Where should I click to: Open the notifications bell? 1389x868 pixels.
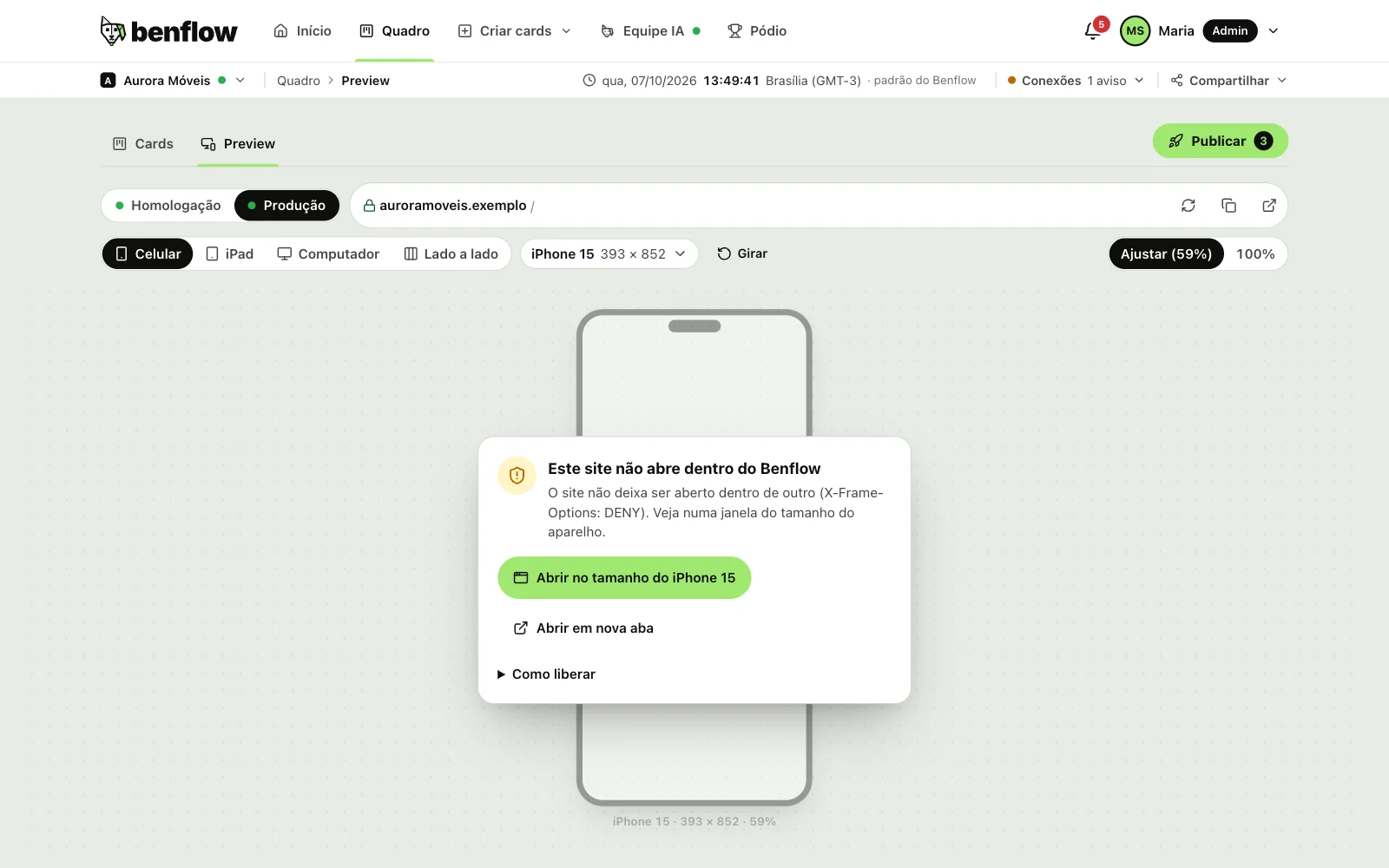tap(1093, 31)
